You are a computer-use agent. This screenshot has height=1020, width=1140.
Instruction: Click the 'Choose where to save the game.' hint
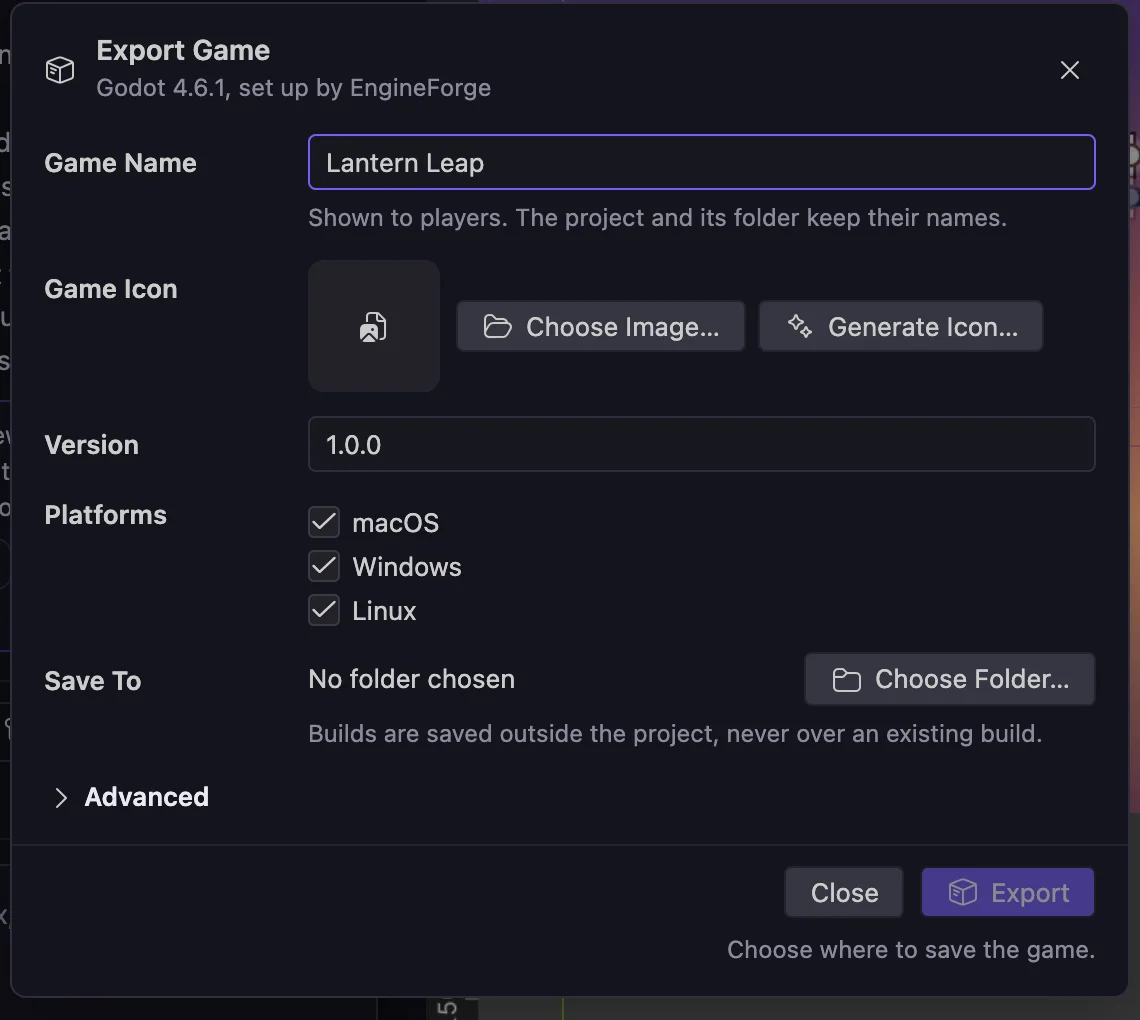(x=911, y=949)
